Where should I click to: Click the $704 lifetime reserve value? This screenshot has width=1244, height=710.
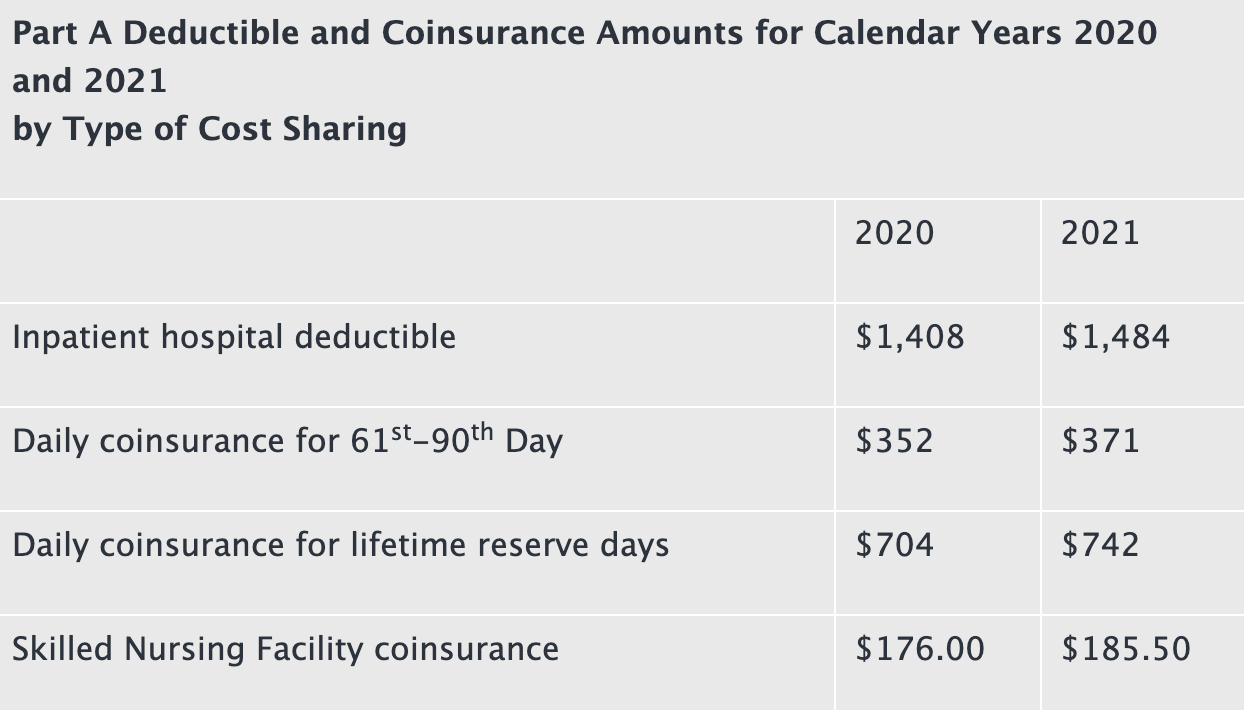click(894, 545)
